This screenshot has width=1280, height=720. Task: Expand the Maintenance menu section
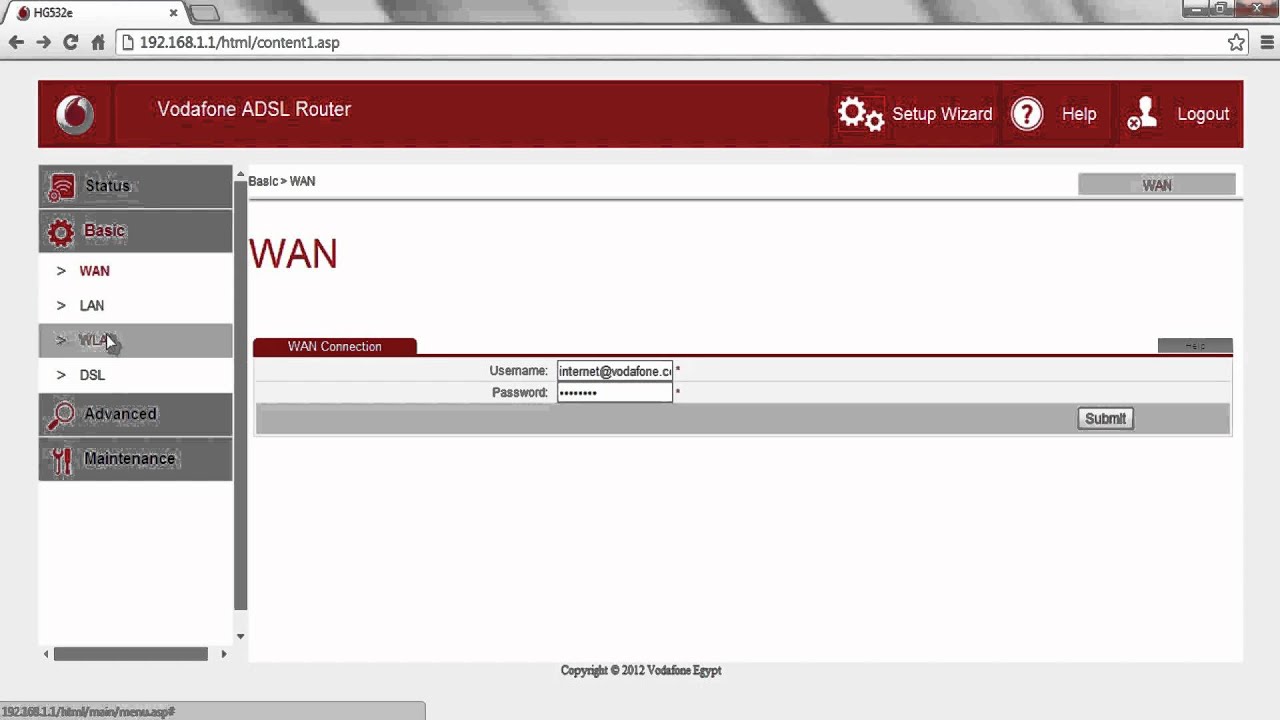(135, 459)
